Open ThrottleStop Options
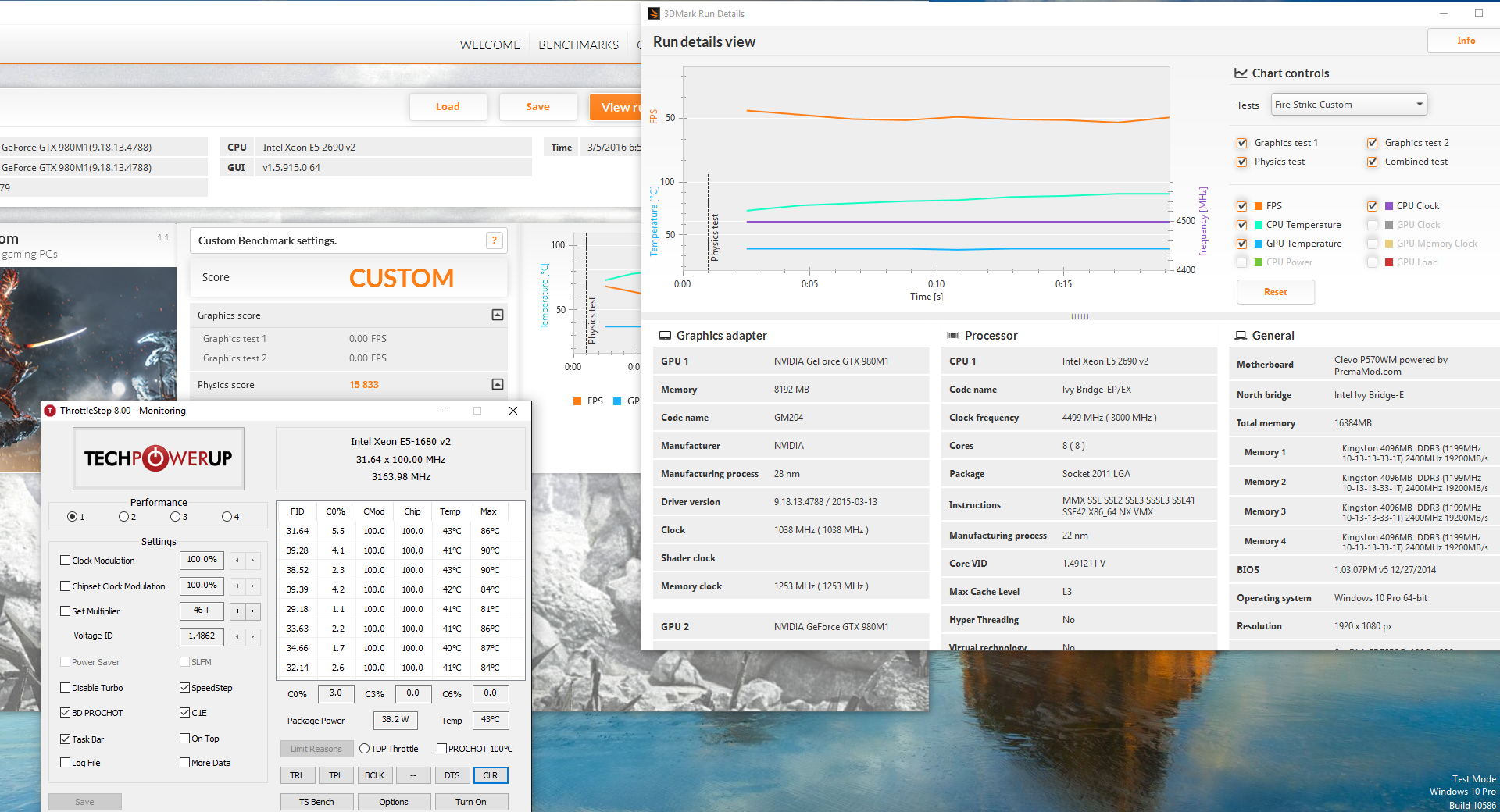The width and height of the screenshot is (1500, 812). click(x=394, y=802)
